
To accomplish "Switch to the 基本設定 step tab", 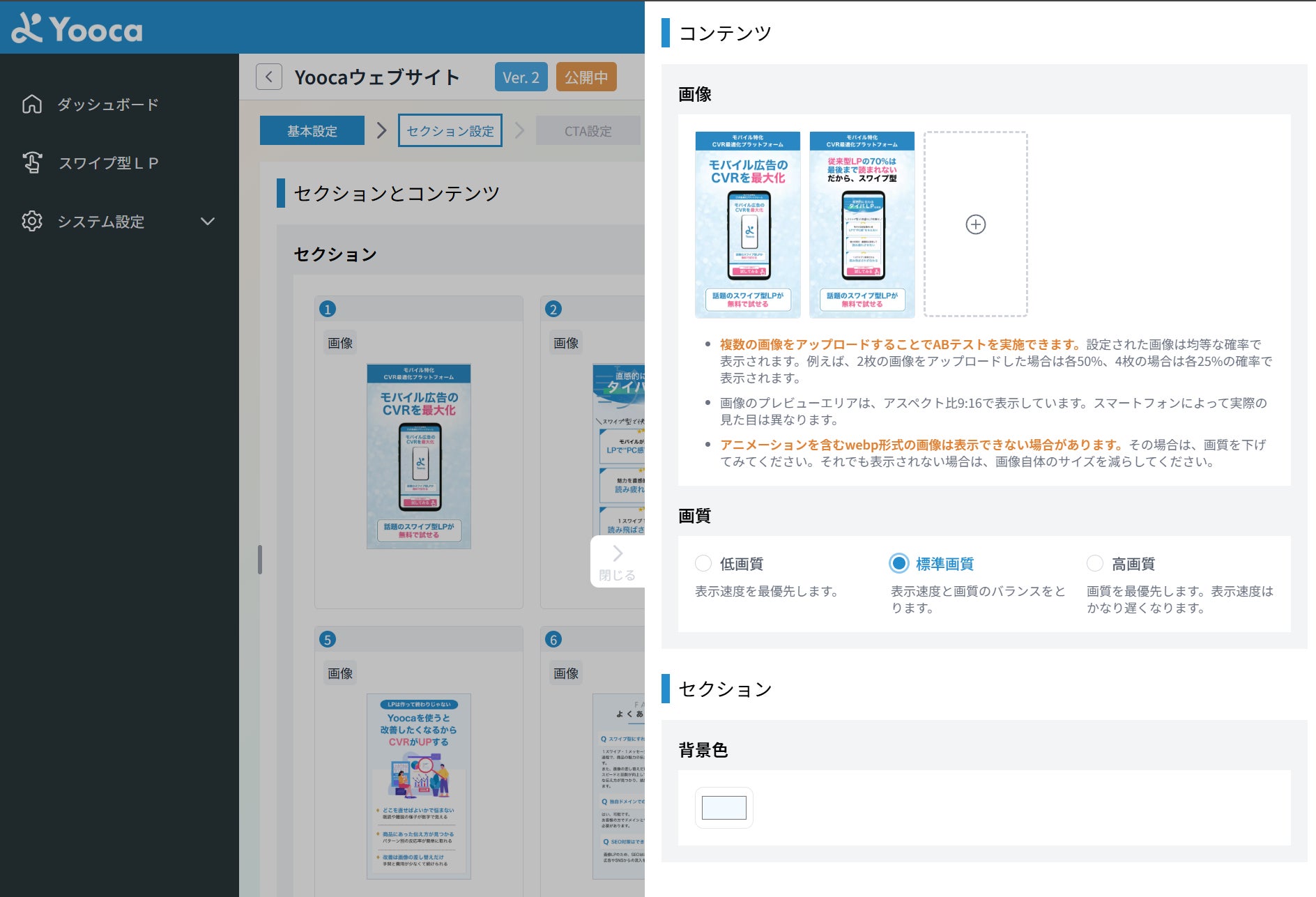I will 312,130.
